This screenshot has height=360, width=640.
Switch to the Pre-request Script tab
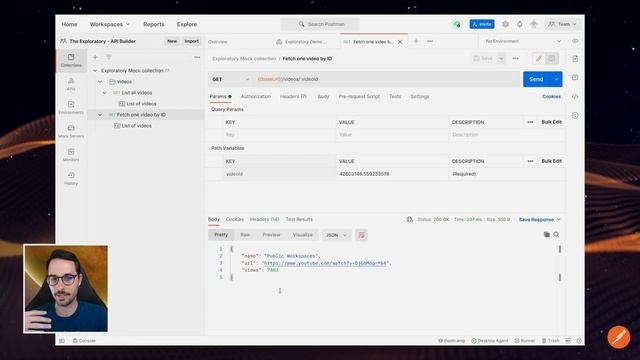tap(359, 97)
